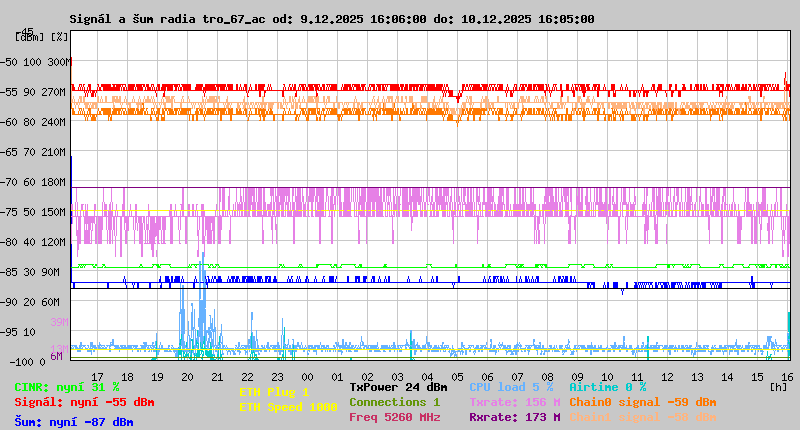Click hour '12' on the time axis
The height and width of the screenshot is (430, 800).
click(x=667, y=377)
